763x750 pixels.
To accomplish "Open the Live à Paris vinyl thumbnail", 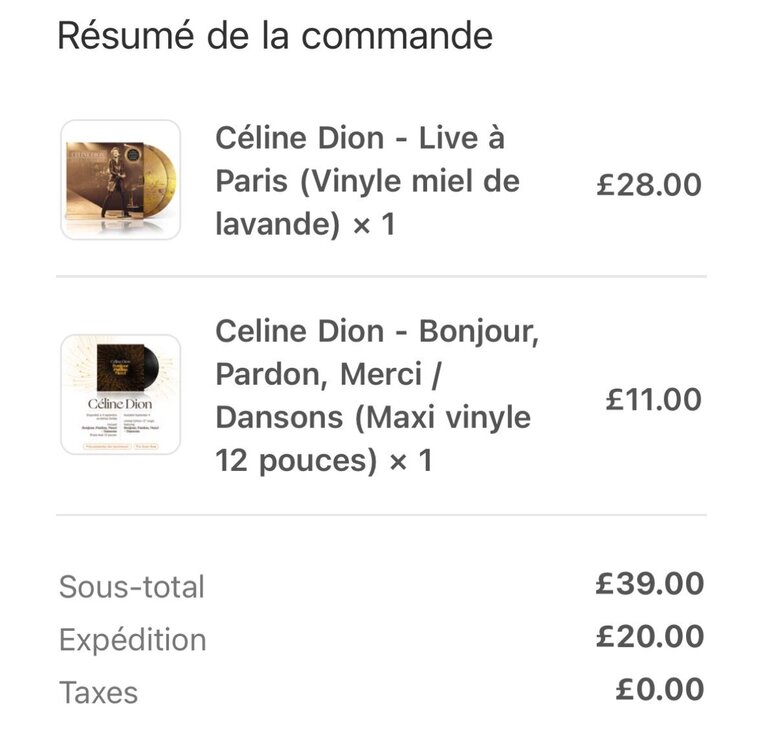I will pyautogui.click(x=121, y=180).
